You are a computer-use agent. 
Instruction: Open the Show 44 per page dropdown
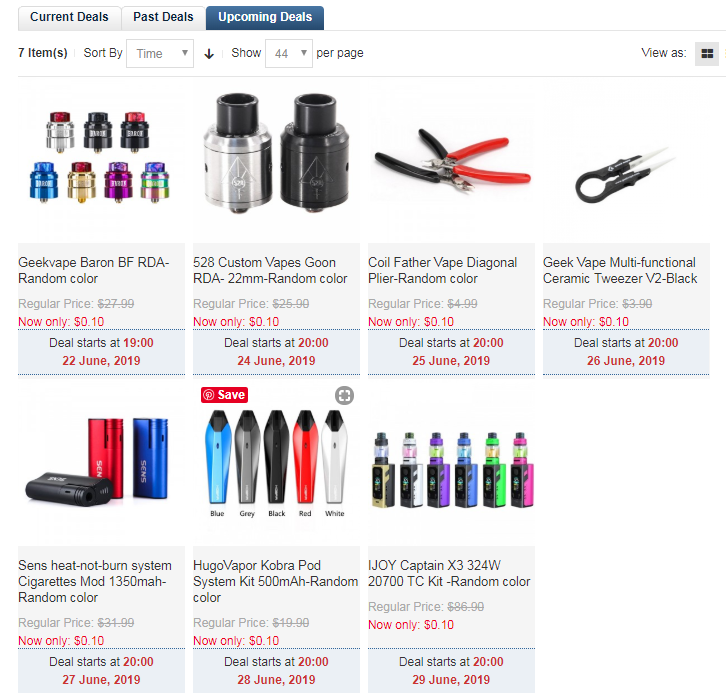tap(288, 54)
